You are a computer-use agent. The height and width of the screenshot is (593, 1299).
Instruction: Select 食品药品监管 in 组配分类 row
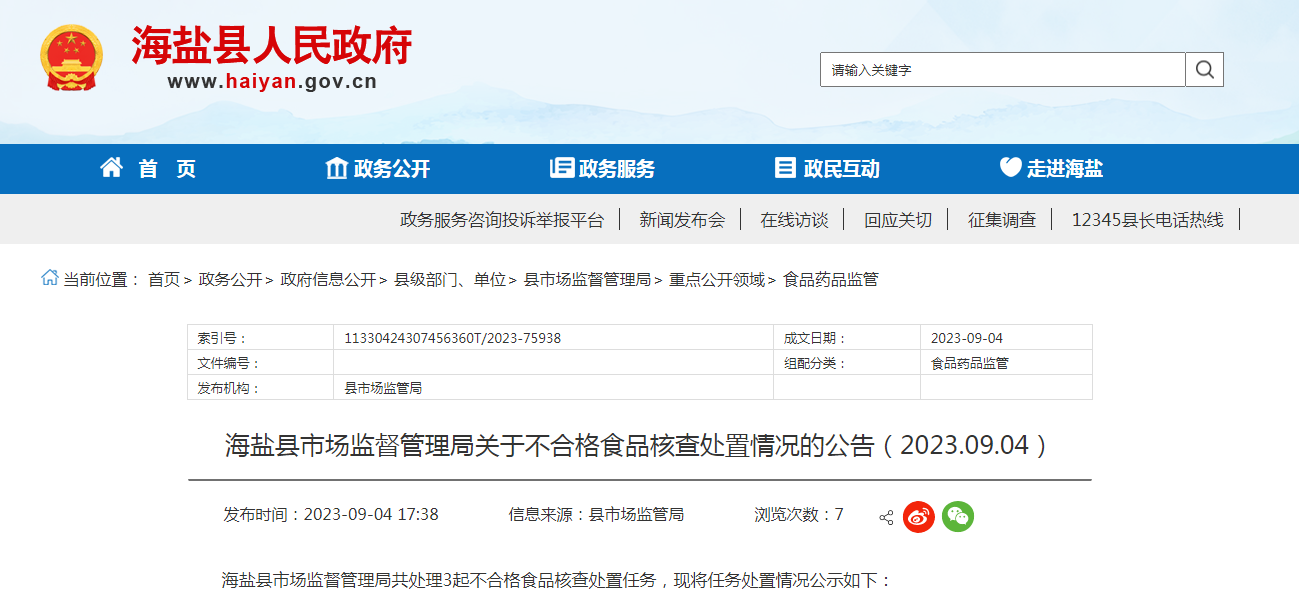(970, 363)
